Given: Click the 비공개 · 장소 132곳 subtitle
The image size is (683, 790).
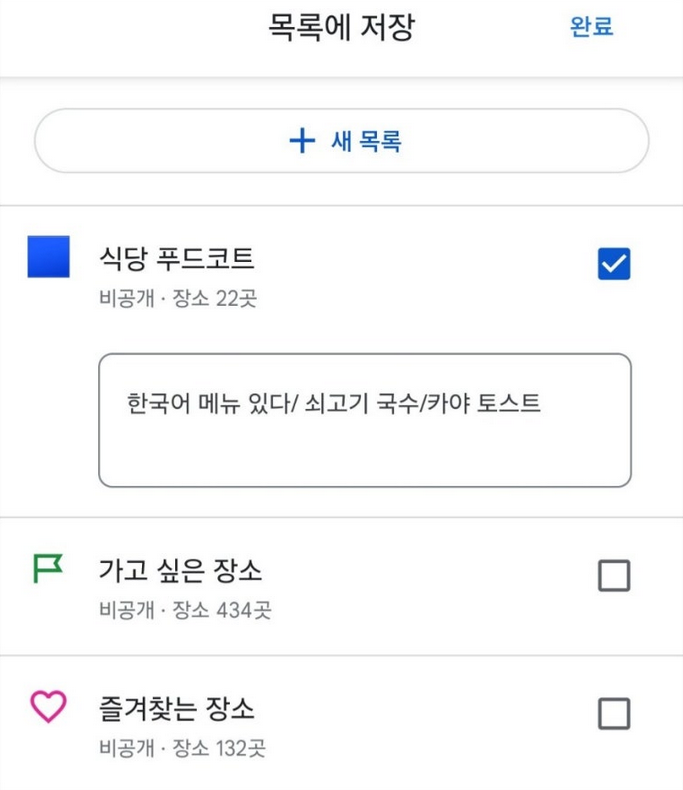Looking at the screenshot, I should pos(182,748).
